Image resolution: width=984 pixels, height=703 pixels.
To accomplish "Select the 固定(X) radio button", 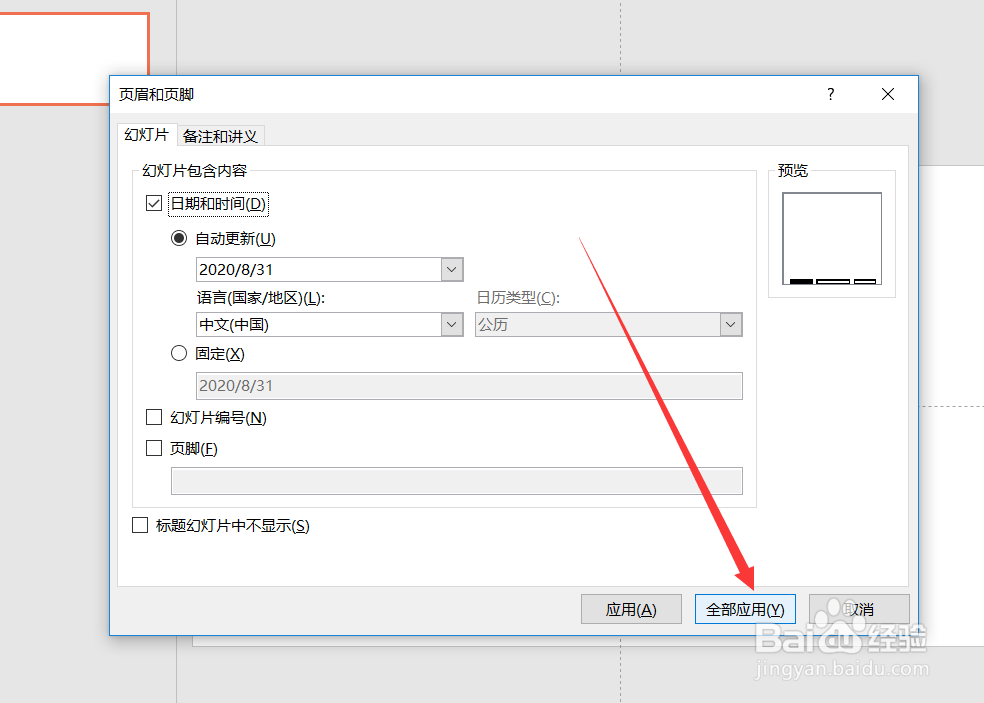I will click(x=179, y=353).
